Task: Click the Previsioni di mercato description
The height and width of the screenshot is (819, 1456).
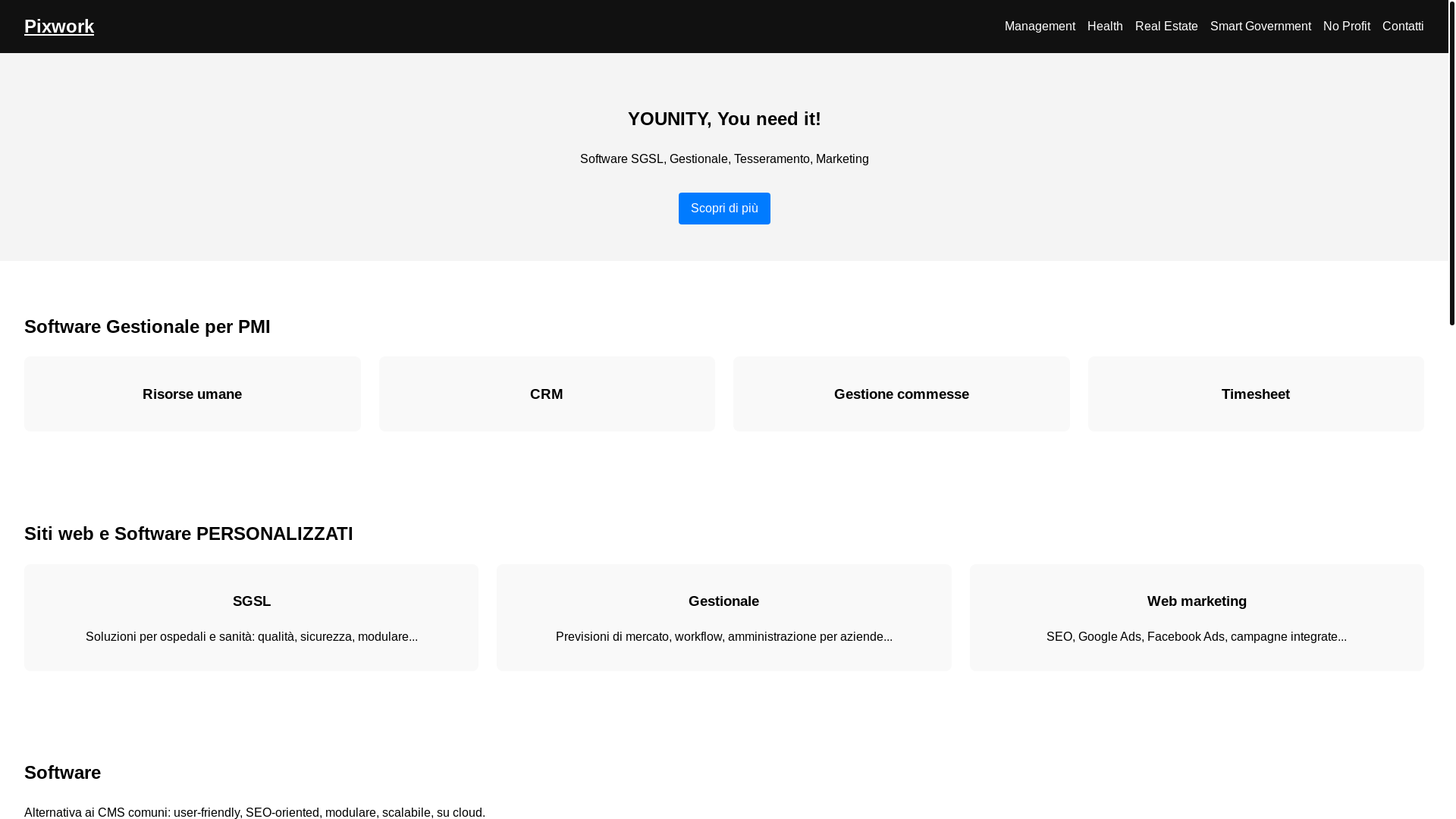Action: tap(724, 637)
